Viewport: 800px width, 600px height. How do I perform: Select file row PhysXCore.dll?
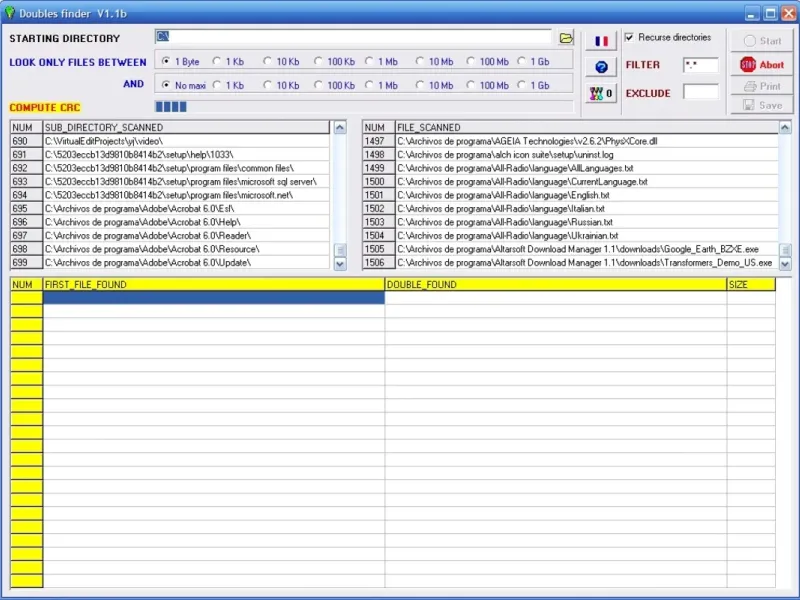pos(570,141)
